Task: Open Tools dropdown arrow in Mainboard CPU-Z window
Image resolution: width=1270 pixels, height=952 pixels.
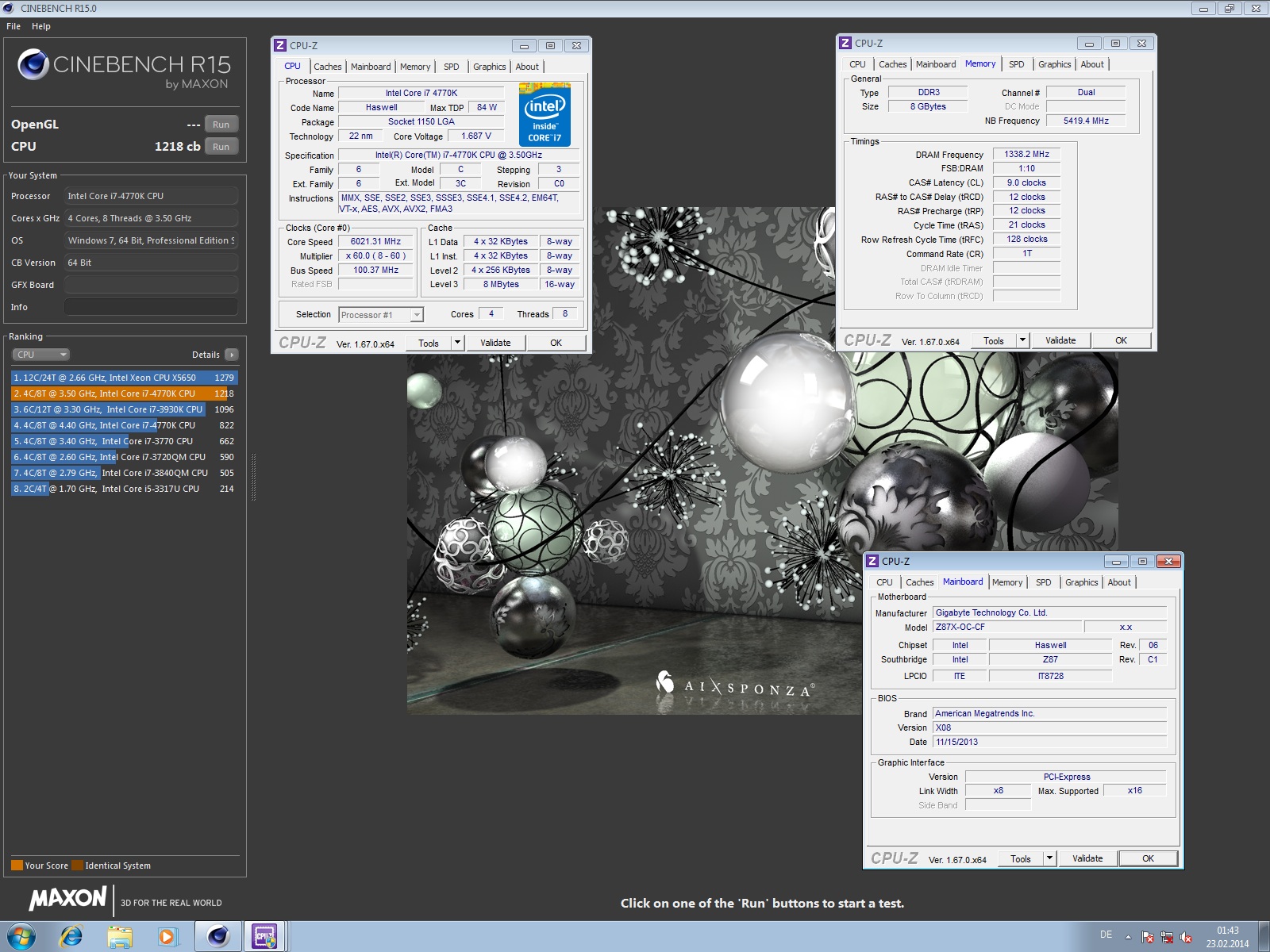Action: (1049, 858)
